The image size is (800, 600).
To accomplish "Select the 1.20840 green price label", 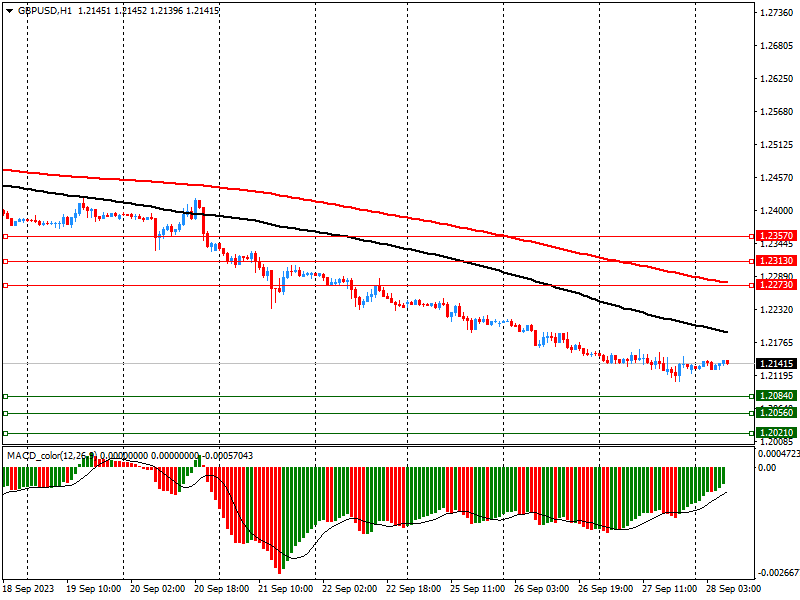I will point(776,396).
